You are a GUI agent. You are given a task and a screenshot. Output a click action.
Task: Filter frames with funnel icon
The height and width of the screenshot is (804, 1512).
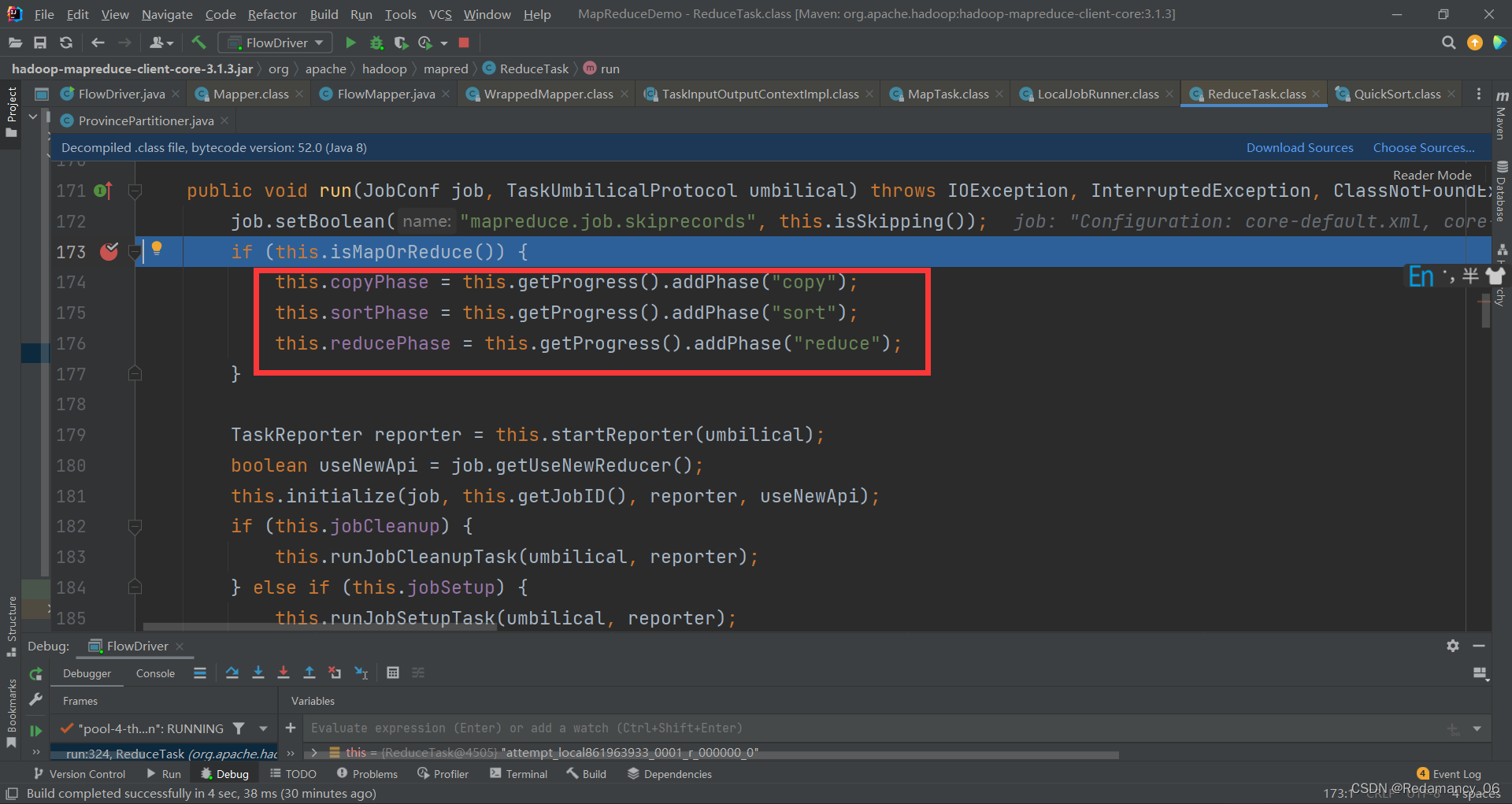click(x=239, y=728)
